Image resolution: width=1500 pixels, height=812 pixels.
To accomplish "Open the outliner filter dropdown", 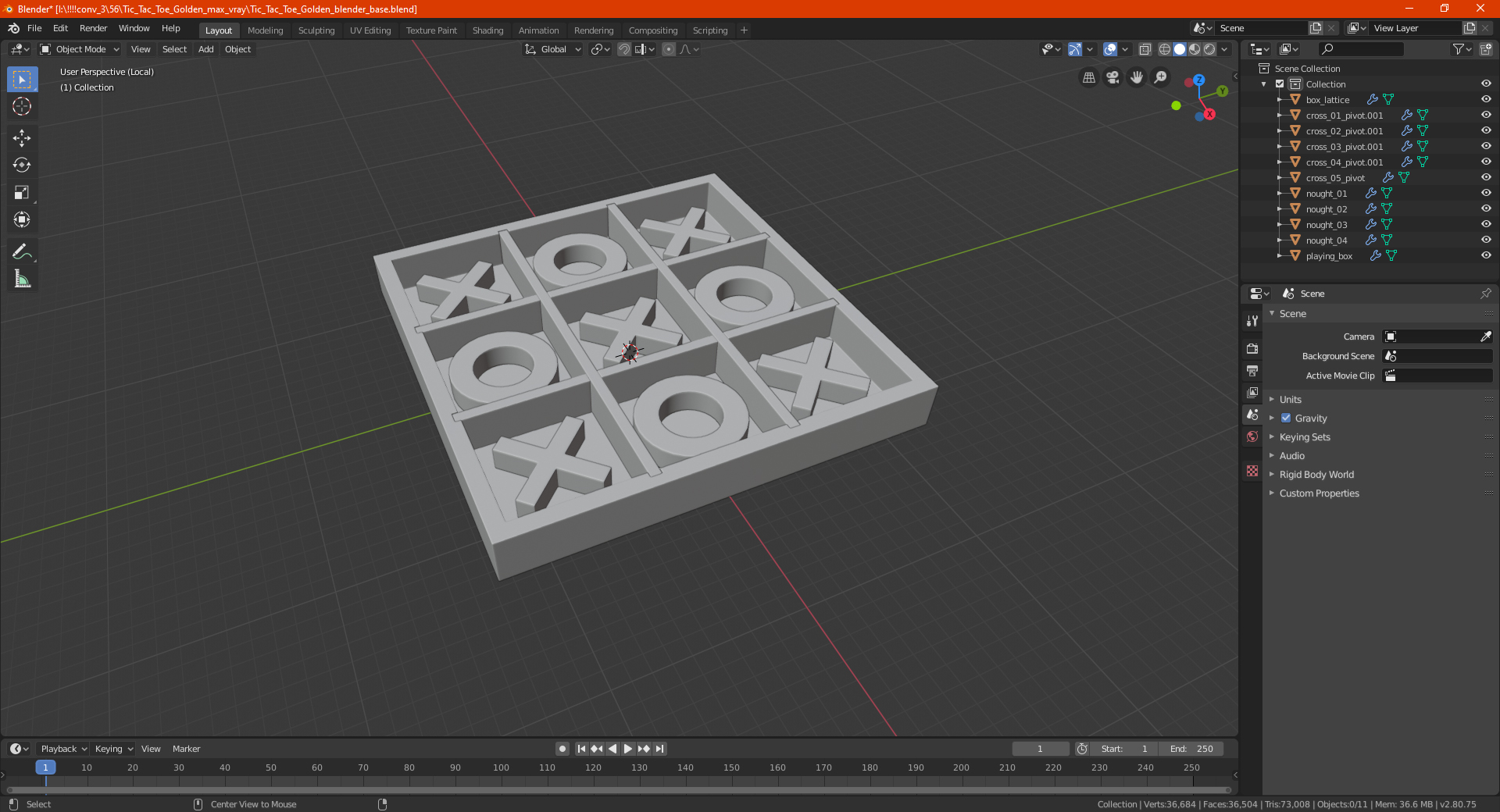I will tap(1462, 49).
